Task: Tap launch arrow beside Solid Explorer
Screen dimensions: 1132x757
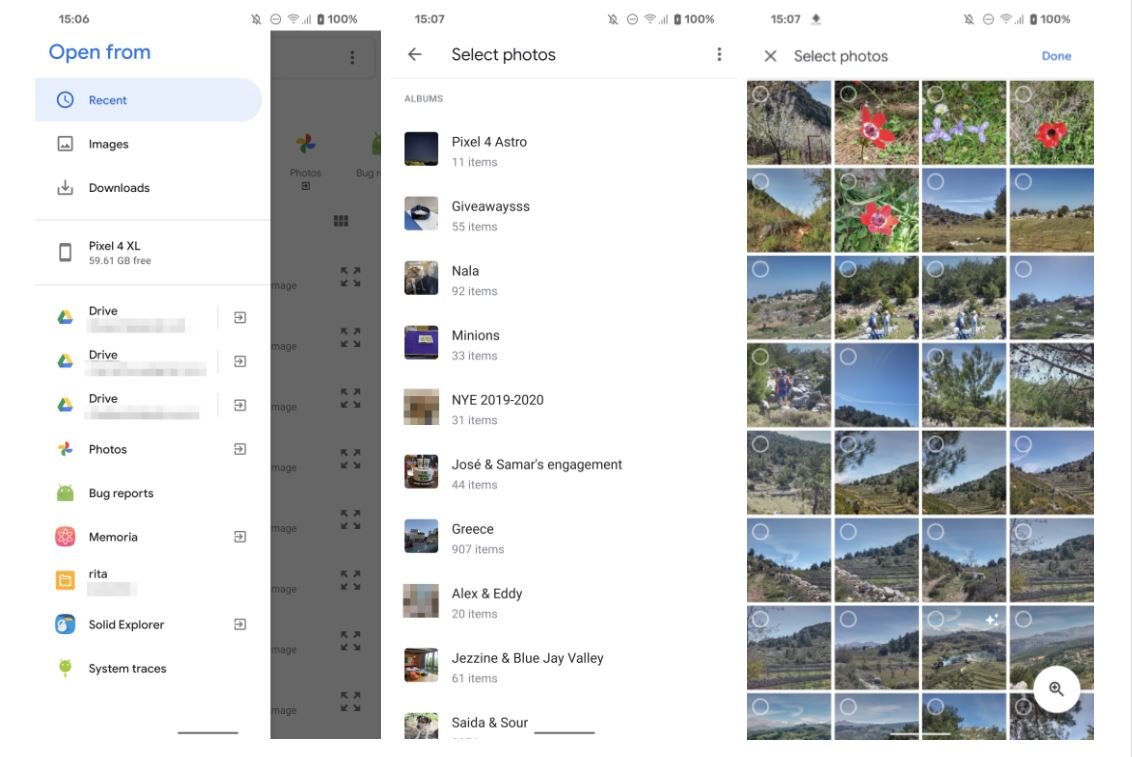Action: pos(240,625)
